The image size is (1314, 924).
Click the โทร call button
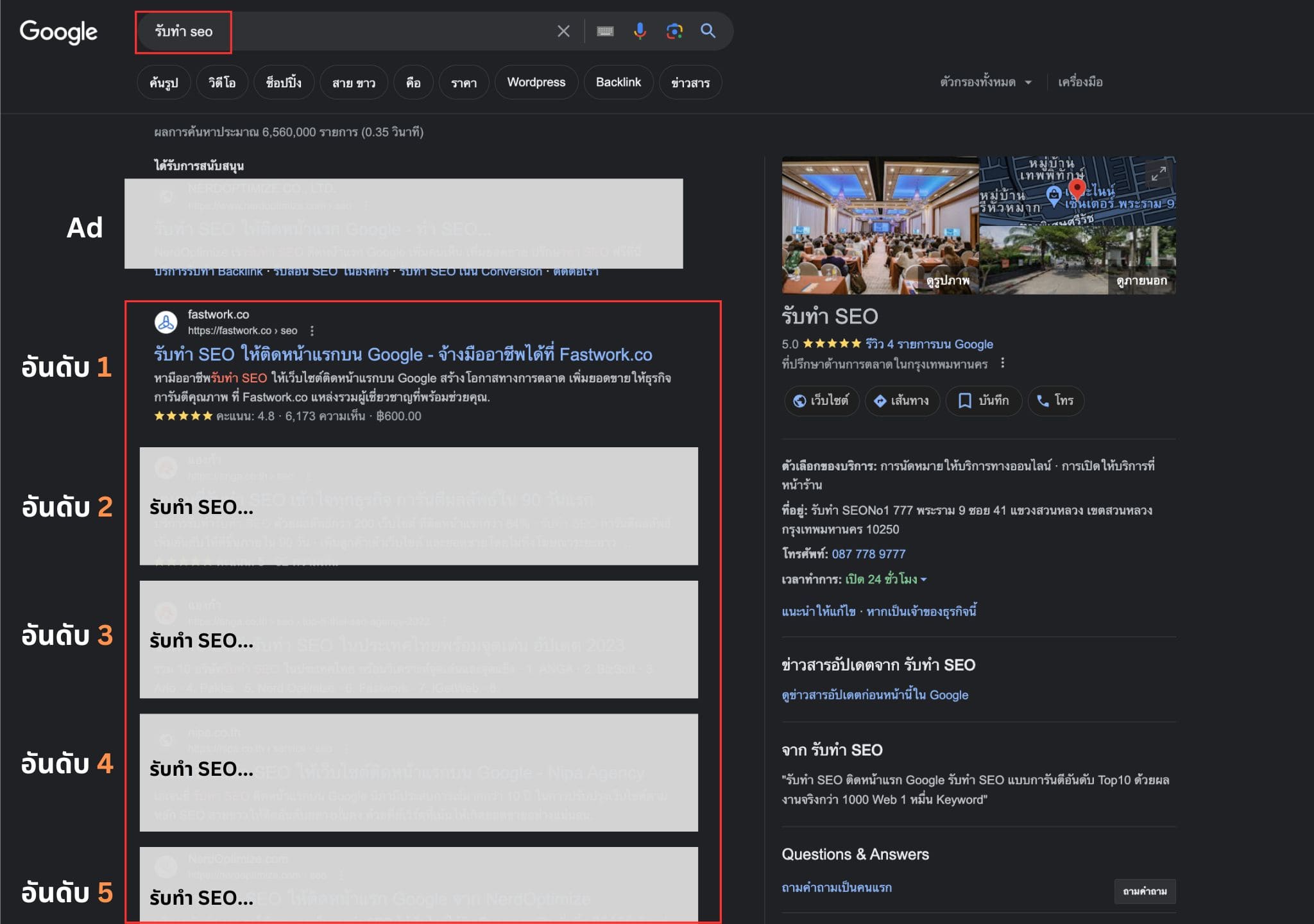click(1056, 400)
